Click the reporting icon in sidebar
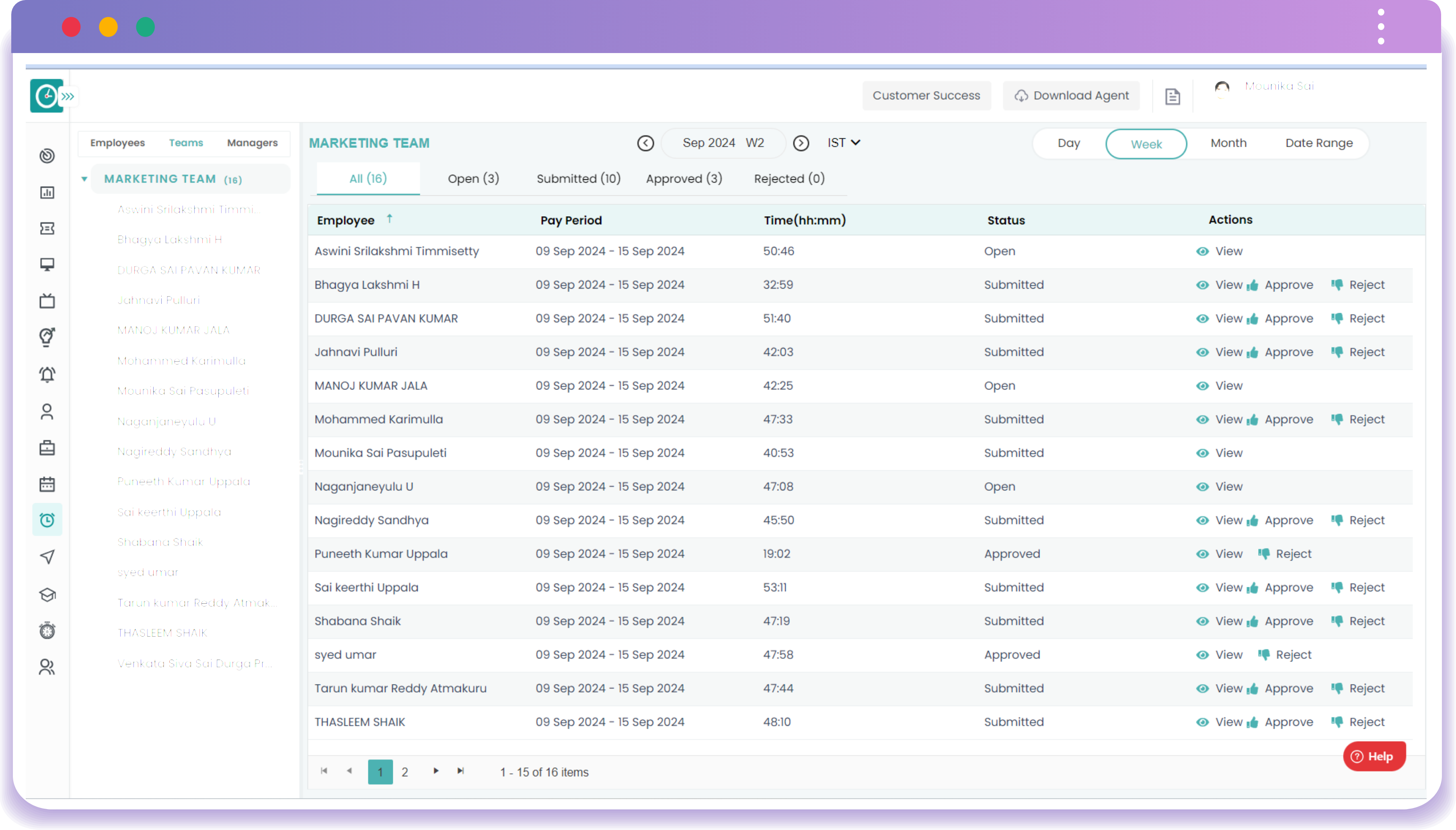This screenshot has width=1456, height=830. [x=47, y=192]
